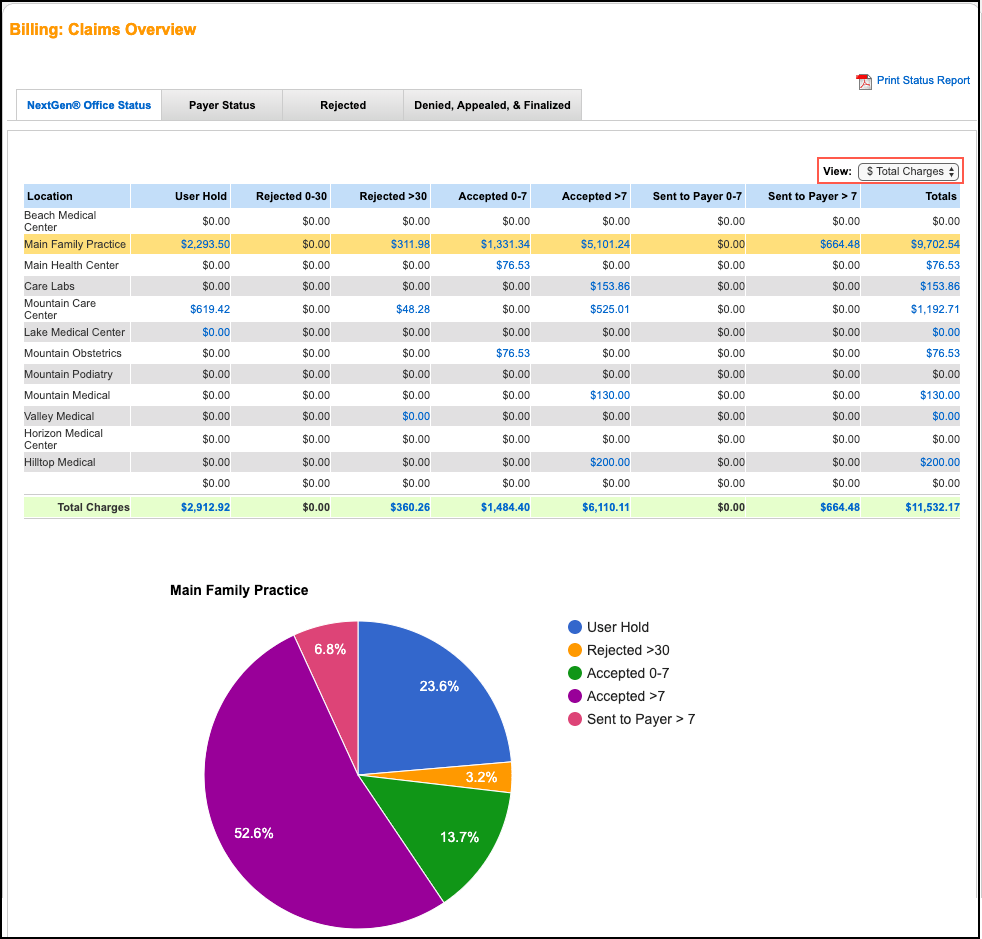Open the View dropdown showing $ Total Charges
The height and width of the screenshot is (939, 982).
point(905,171)
